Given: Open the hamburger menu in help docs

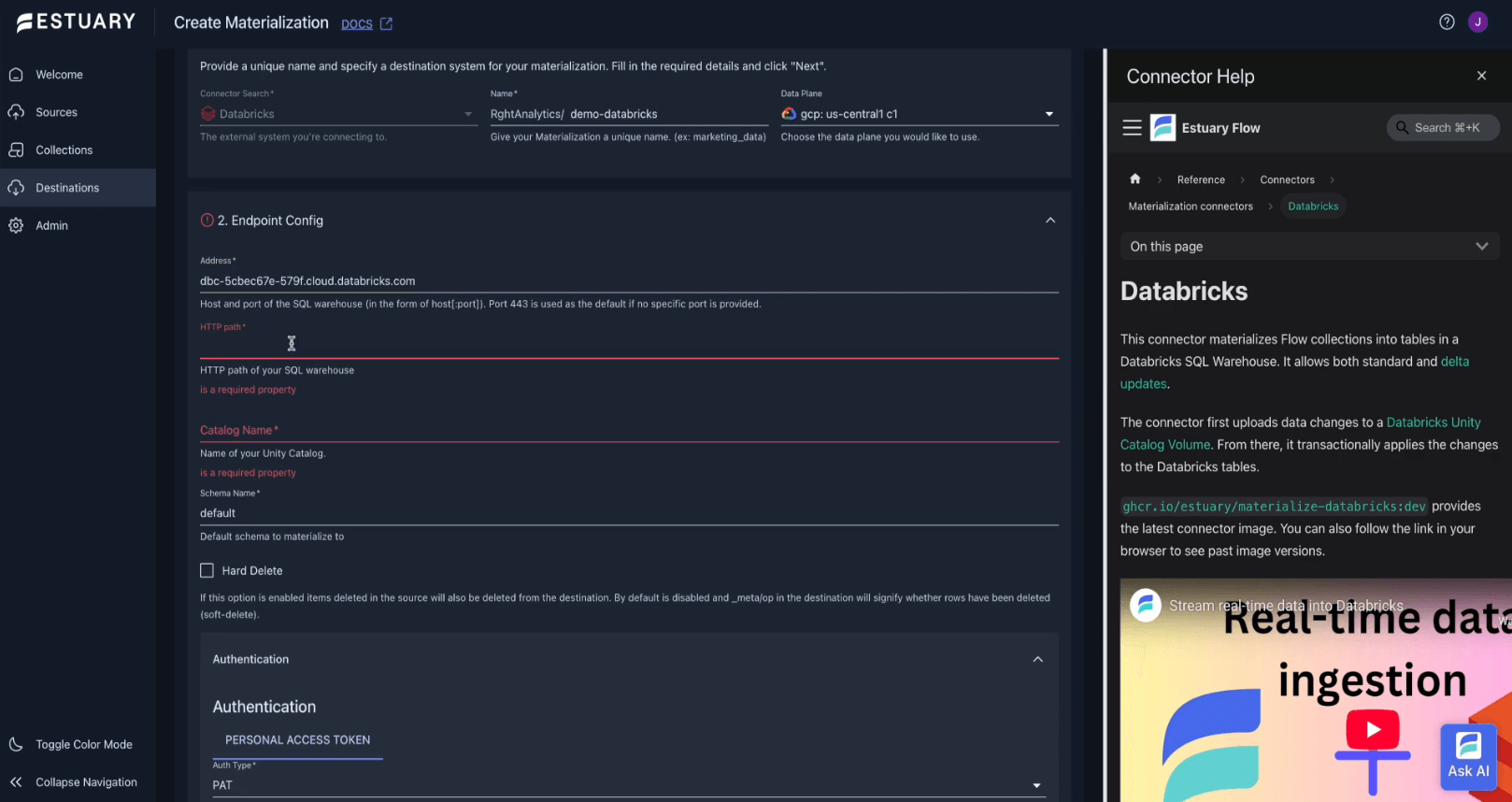Looking at the screenshot, I should (x=1132, y=128).
